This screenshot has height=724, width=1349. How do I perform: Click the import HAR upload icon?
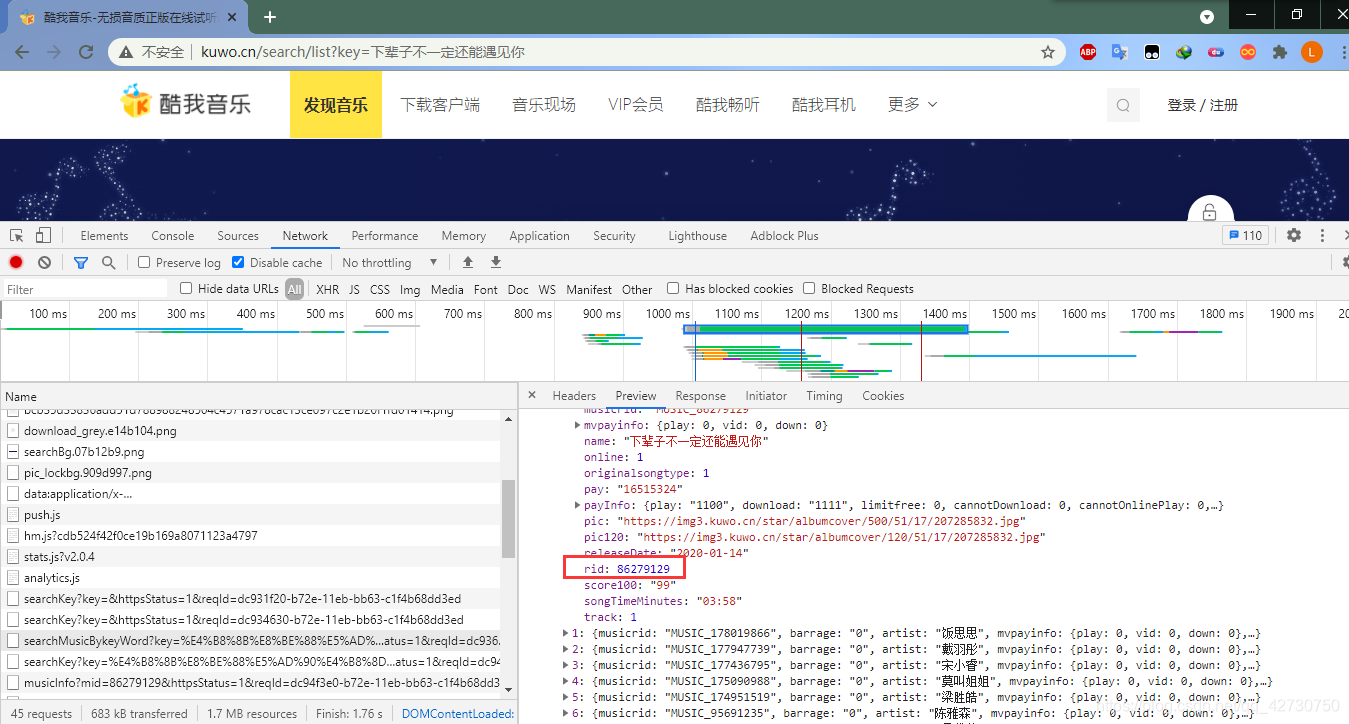tap(467, 262)
